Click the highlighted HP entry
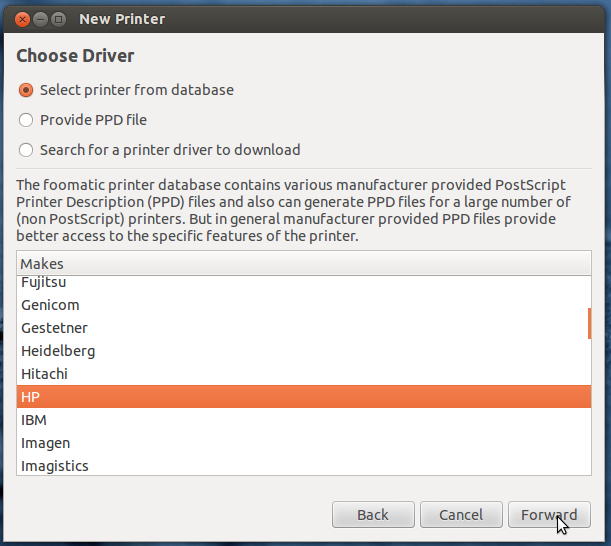 pyautogui.click(x=304, y=397)
